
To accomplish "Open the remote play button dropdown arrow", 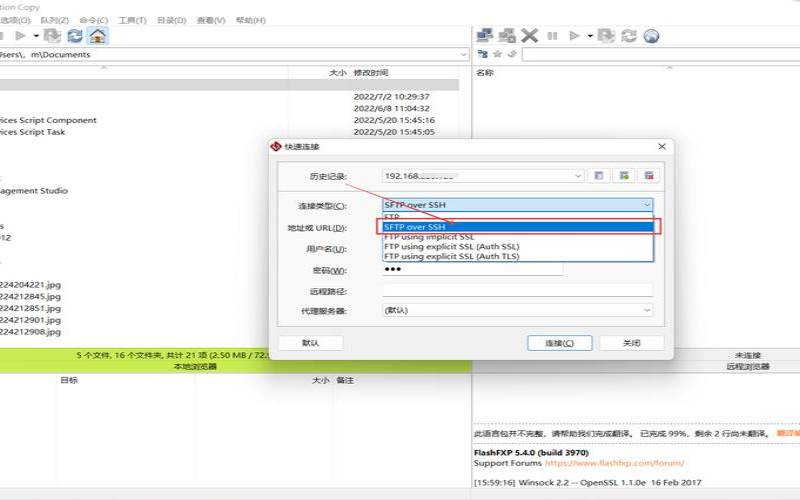I will (x=590, y=36).
